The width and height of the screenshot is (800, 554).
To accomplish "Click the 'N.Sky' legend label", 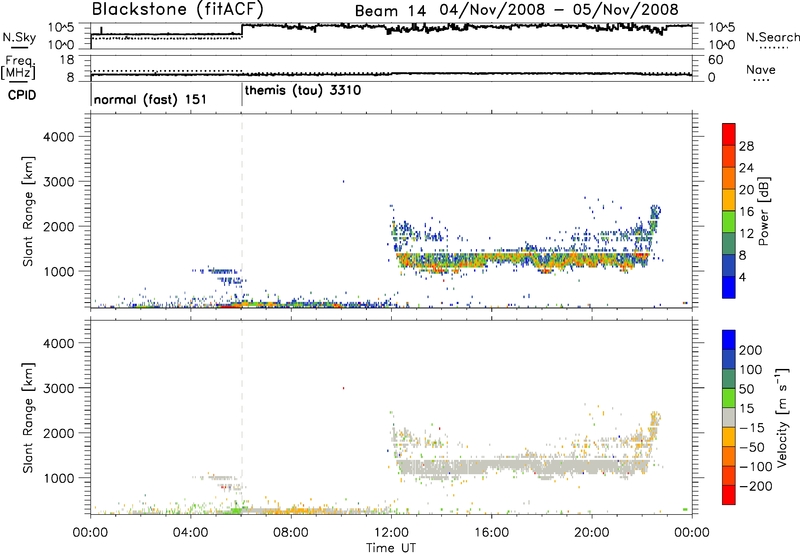I will (19, 37).
